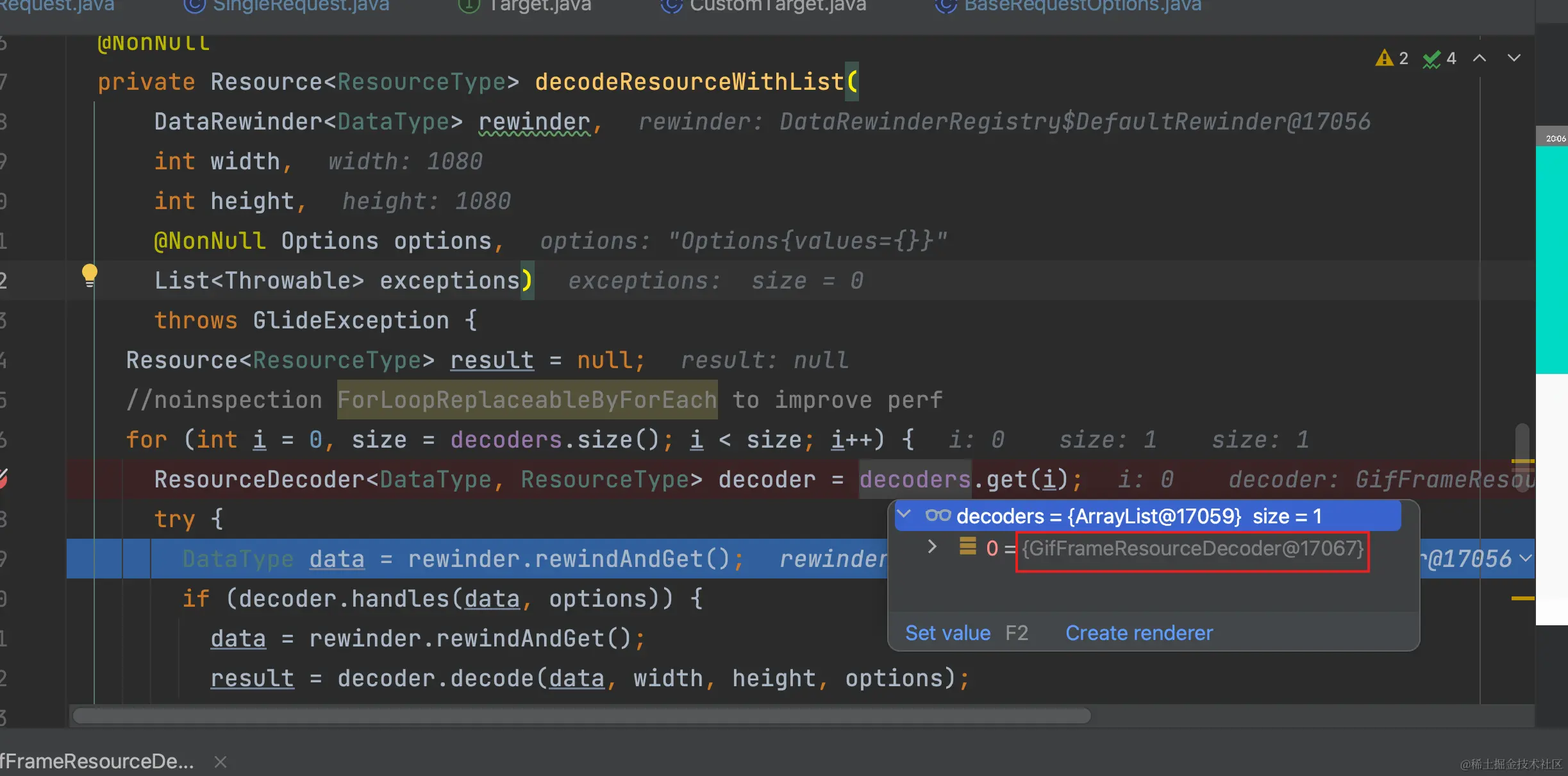This screenshot has width=1568, height=776.
Task: Click the green checkmark typo indicator
Action: click(x=1431, y=59)
